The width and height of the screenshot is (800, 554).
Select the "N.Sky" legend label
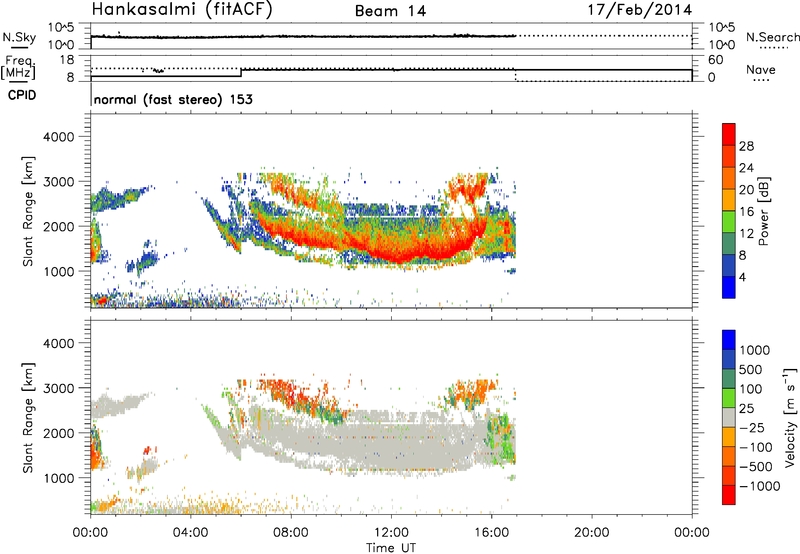[x=19, y=38]
